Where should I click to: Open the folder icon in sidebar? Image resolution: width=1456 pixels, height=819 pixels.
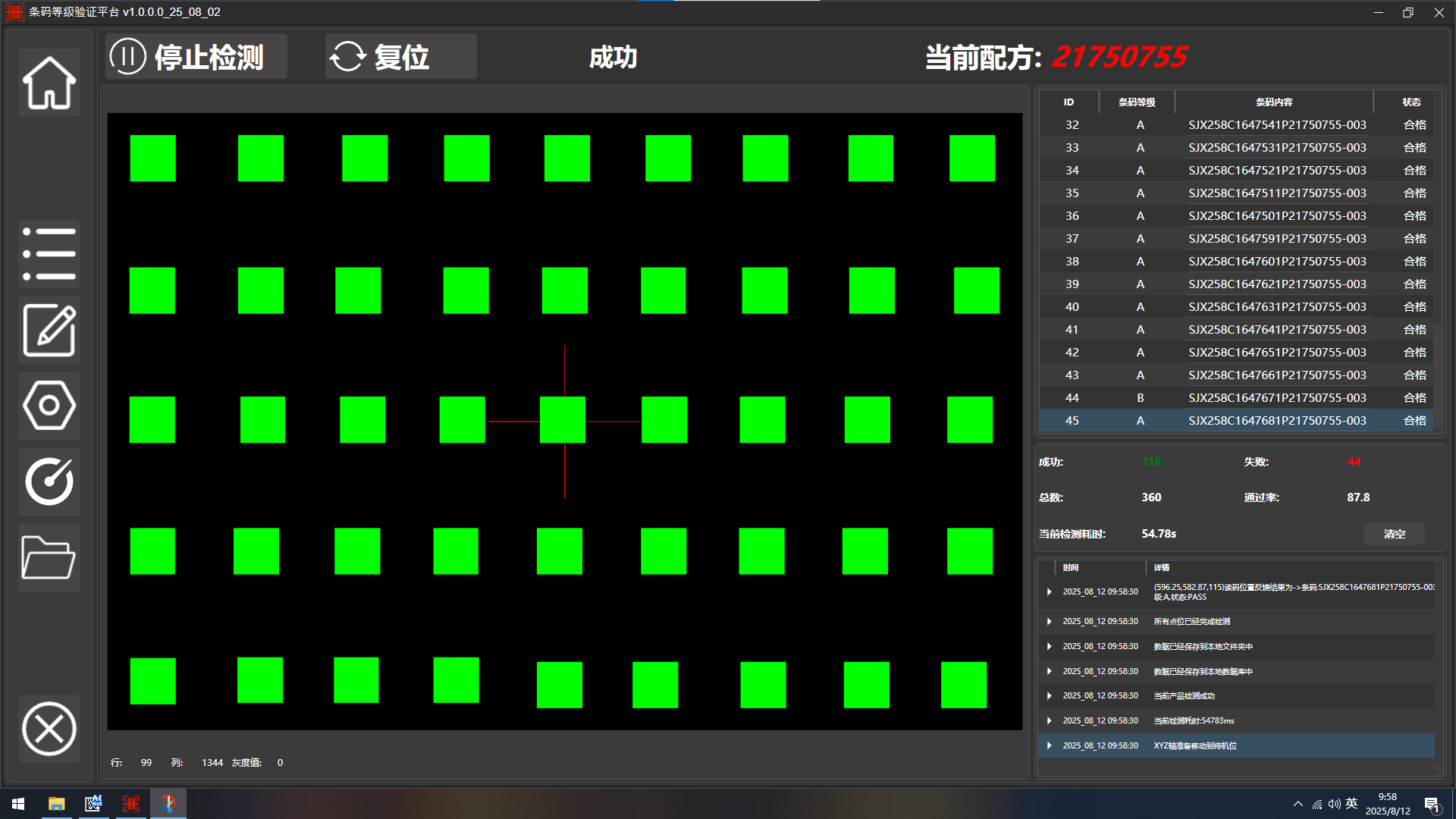49,557
